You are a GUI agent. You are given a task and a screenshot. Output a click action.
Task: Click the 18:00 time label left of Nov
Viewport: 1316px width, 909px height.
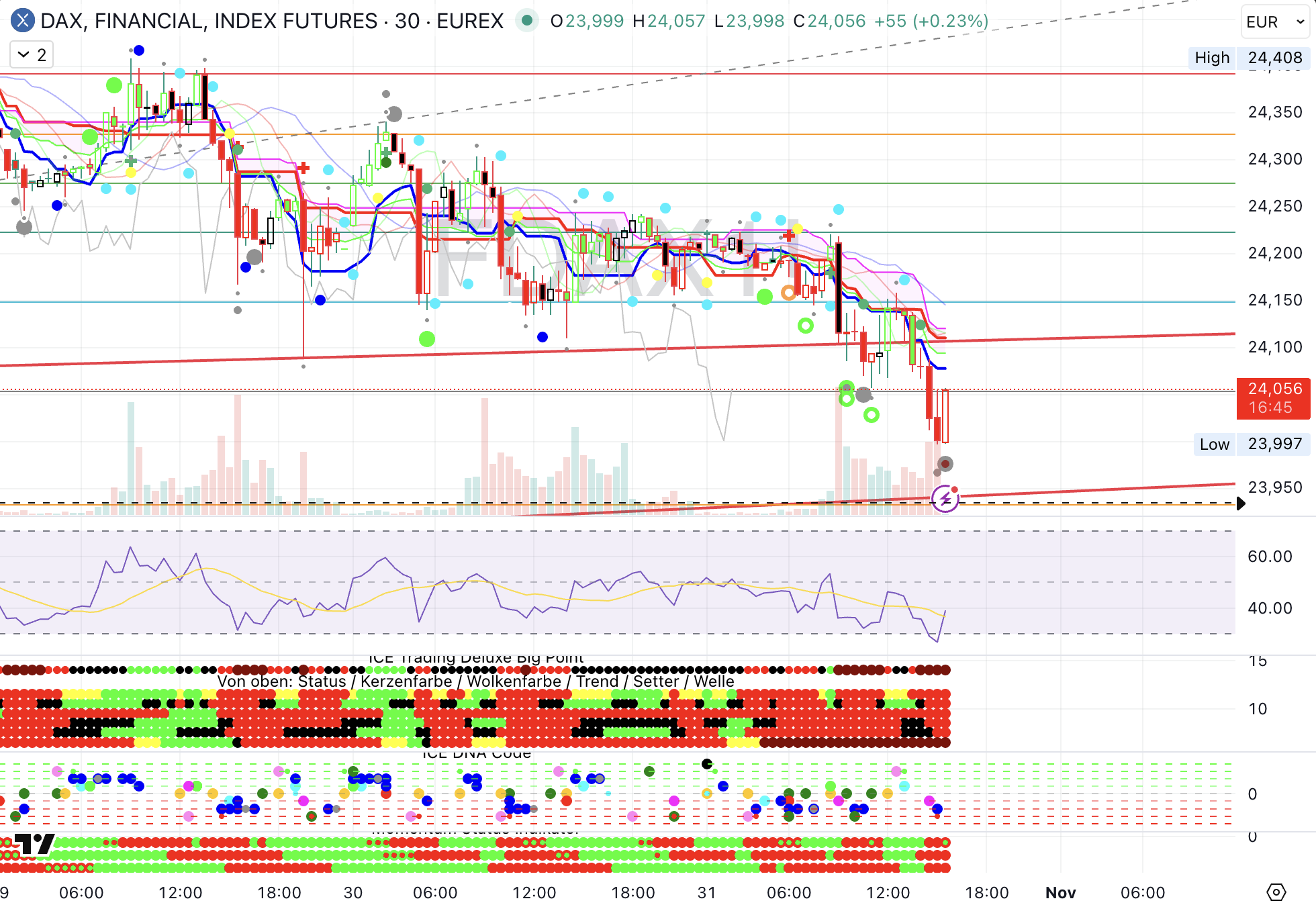(986, 892)
